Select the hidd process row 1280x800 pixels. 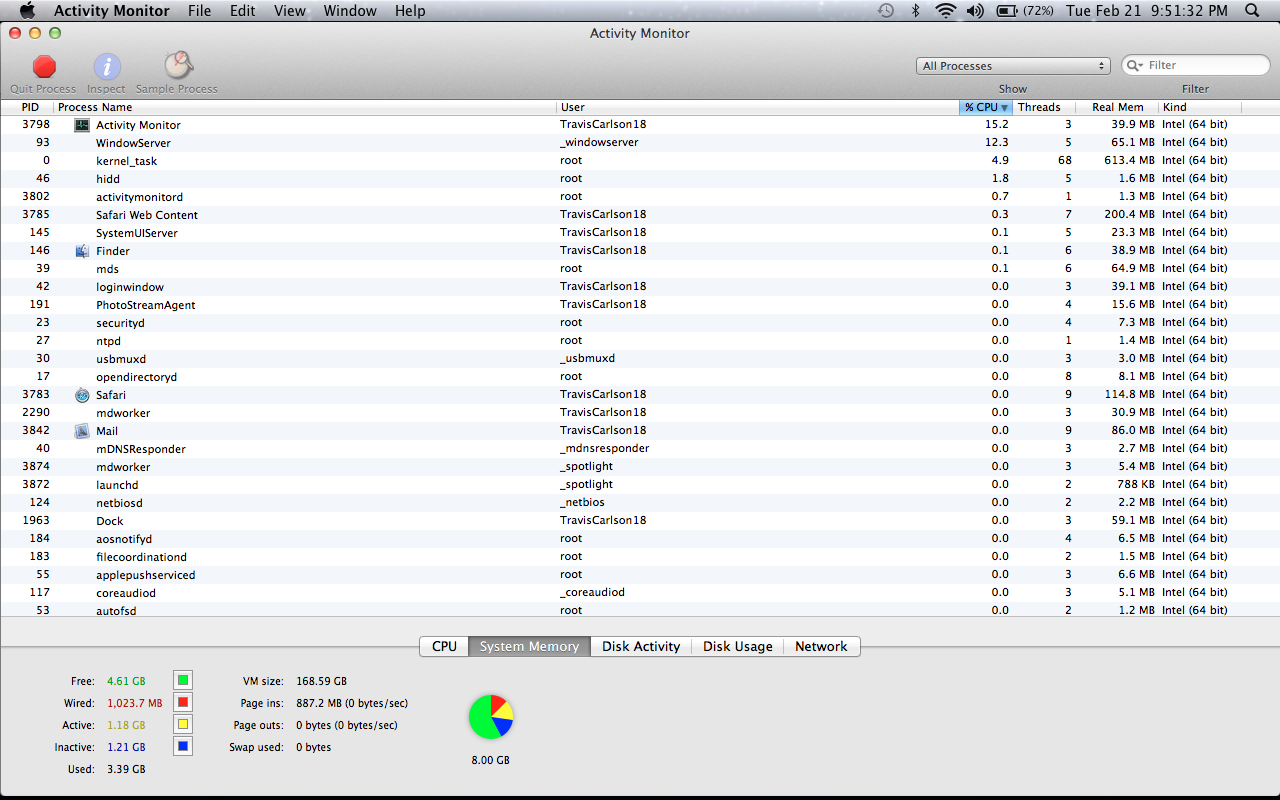click(x=640, y=179)
